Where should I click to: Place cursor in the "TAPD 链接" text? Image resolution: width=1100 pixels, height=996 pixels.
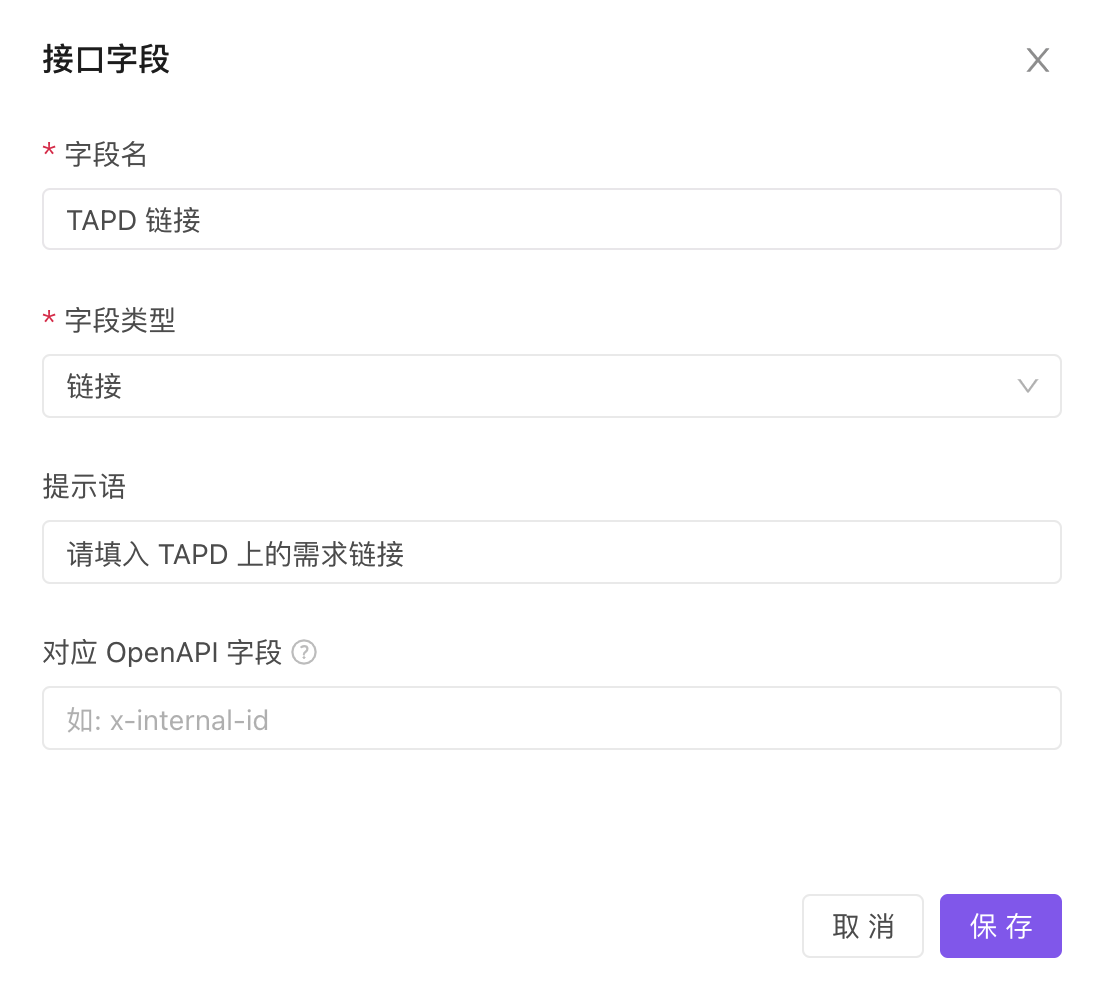(133, 220)
